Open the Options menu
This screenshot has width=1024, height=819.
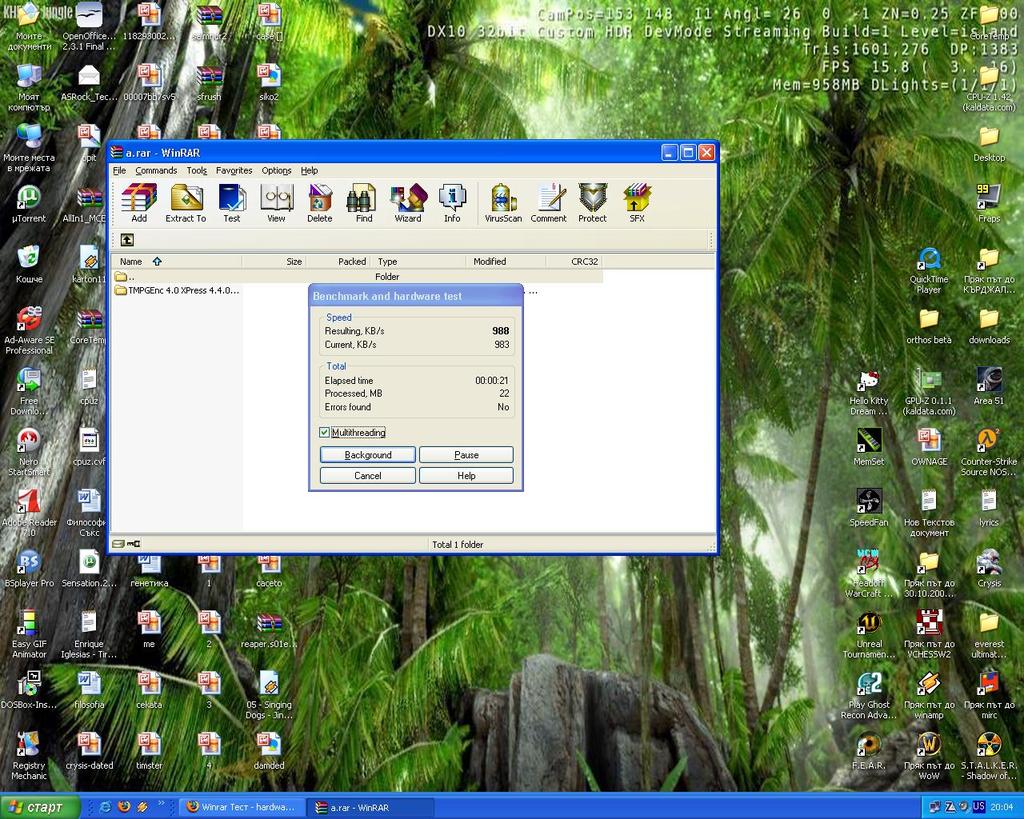tap(276, 170)
